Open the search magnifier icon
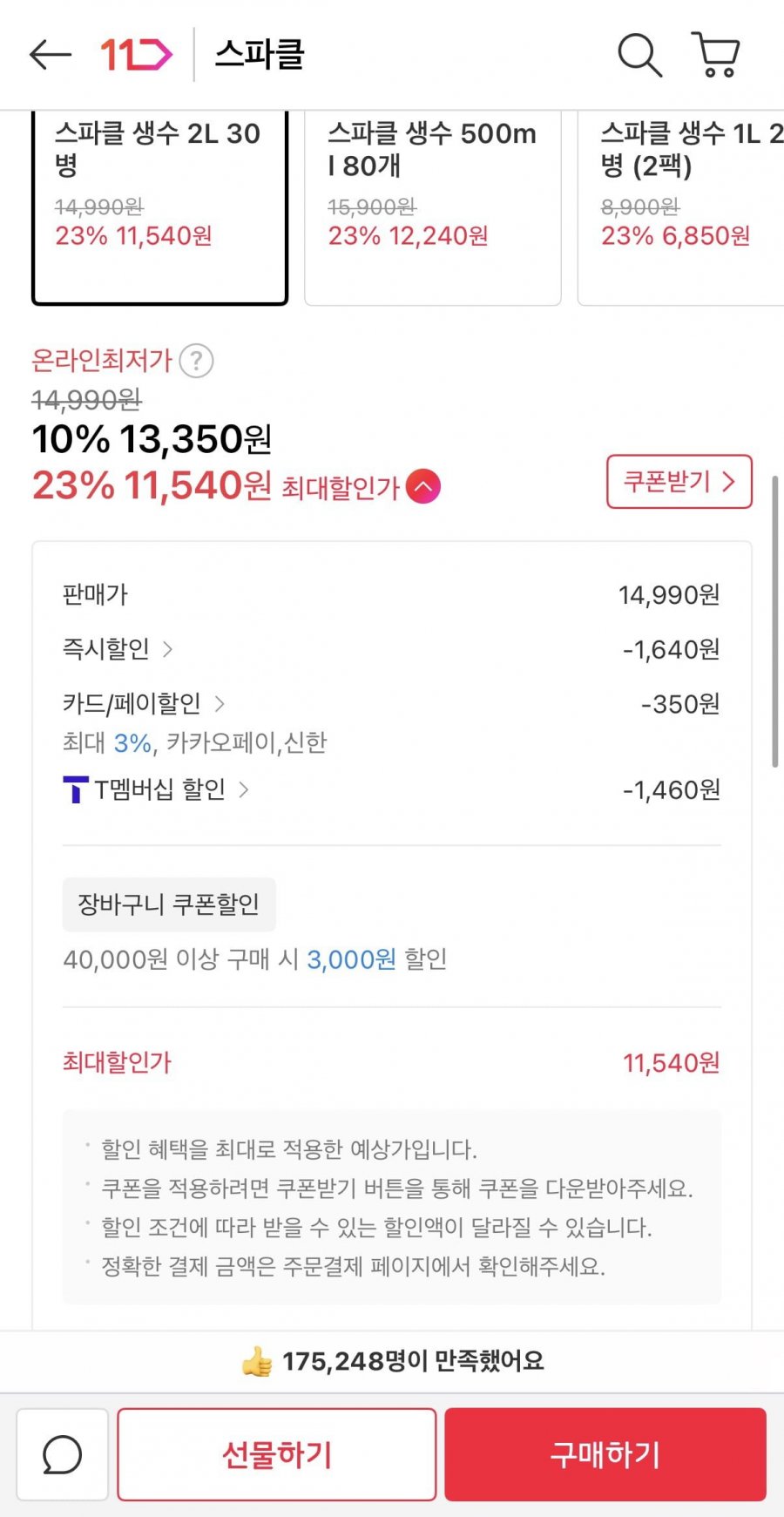This screenshot has height=1517, width=784. (639, 55)
